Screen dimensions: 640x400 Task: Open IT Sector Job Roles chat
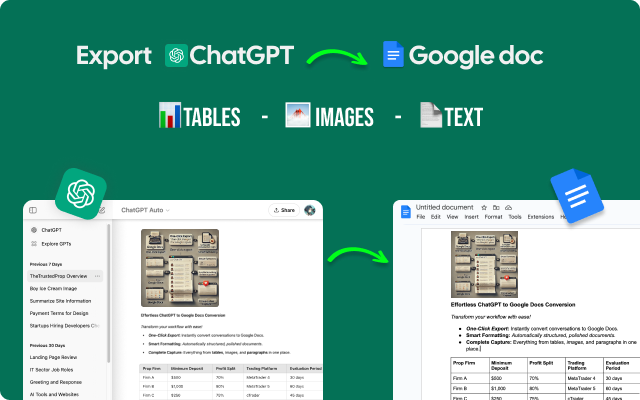click(x=51, y=370)
